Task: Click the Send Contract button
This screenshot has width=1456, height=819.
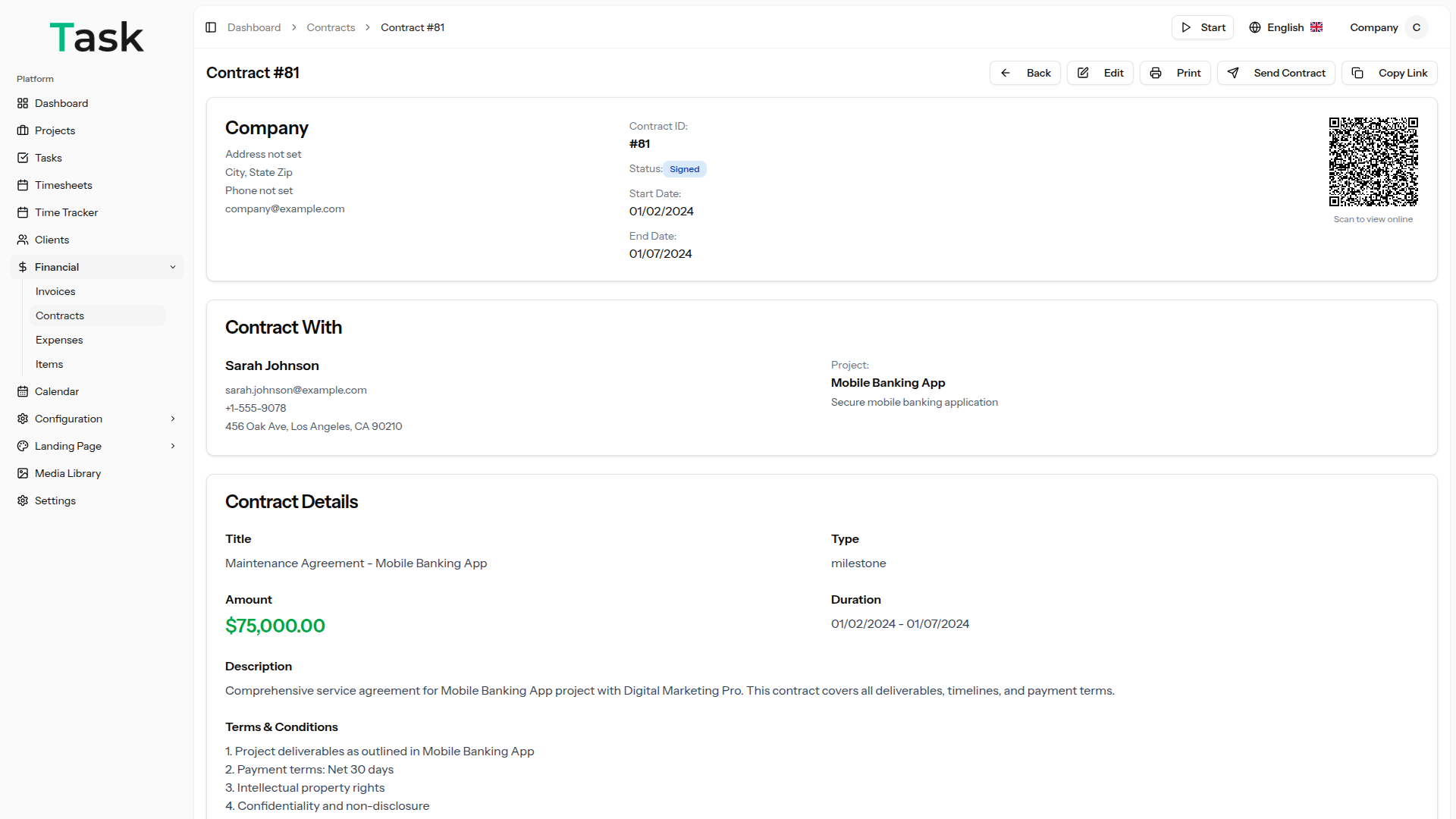Action: click(x=1276, y=73)
